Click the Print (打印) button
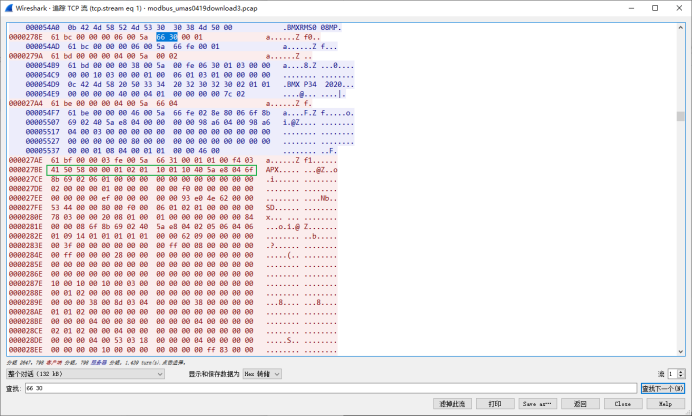 click(494, 403)
